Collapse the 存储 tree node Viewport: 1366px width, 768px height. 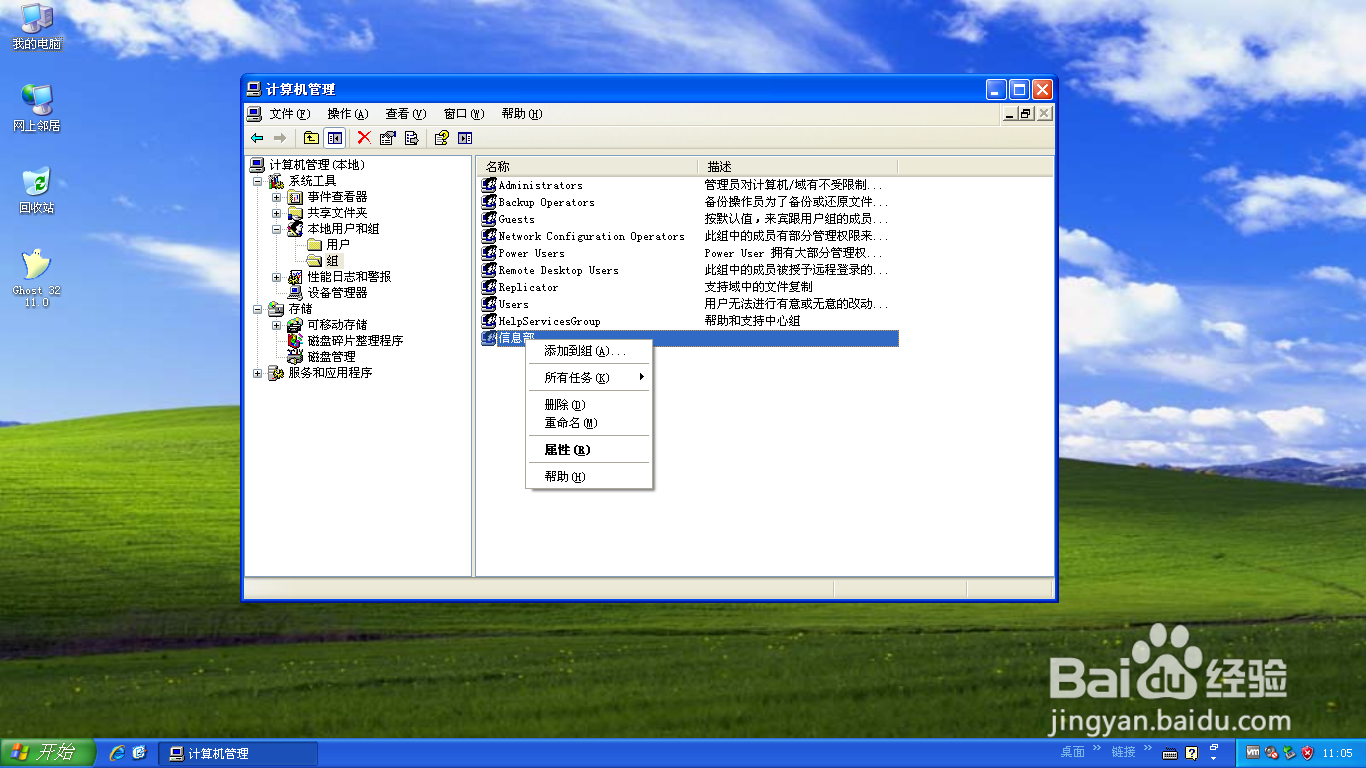pyautogui.click(x=258, y=309)
